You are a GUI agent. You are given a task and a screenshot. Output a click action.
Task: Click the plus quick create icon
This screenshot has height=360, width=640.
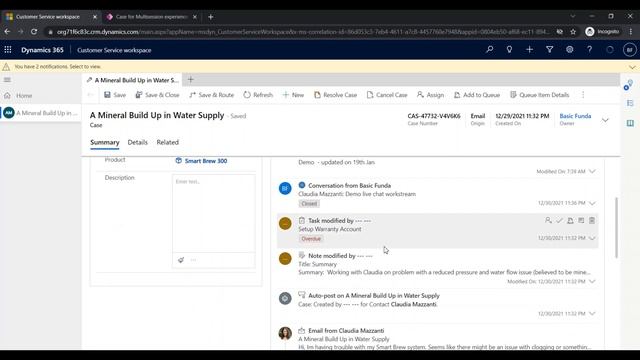coord(529,50)
